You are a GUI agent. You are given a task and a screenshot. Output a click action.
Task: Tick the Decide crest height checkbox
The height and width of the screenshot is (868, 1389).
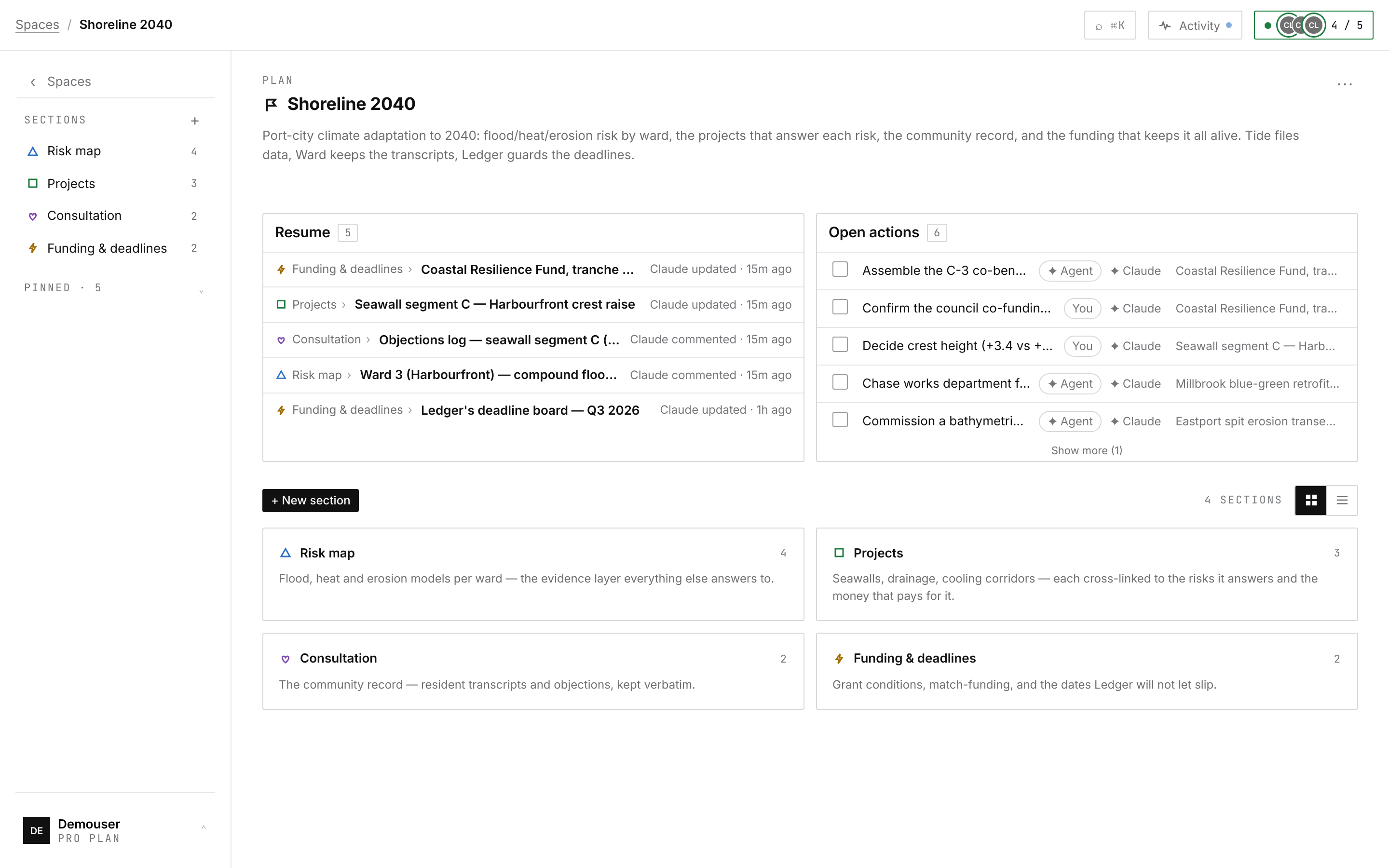point(840,344)
